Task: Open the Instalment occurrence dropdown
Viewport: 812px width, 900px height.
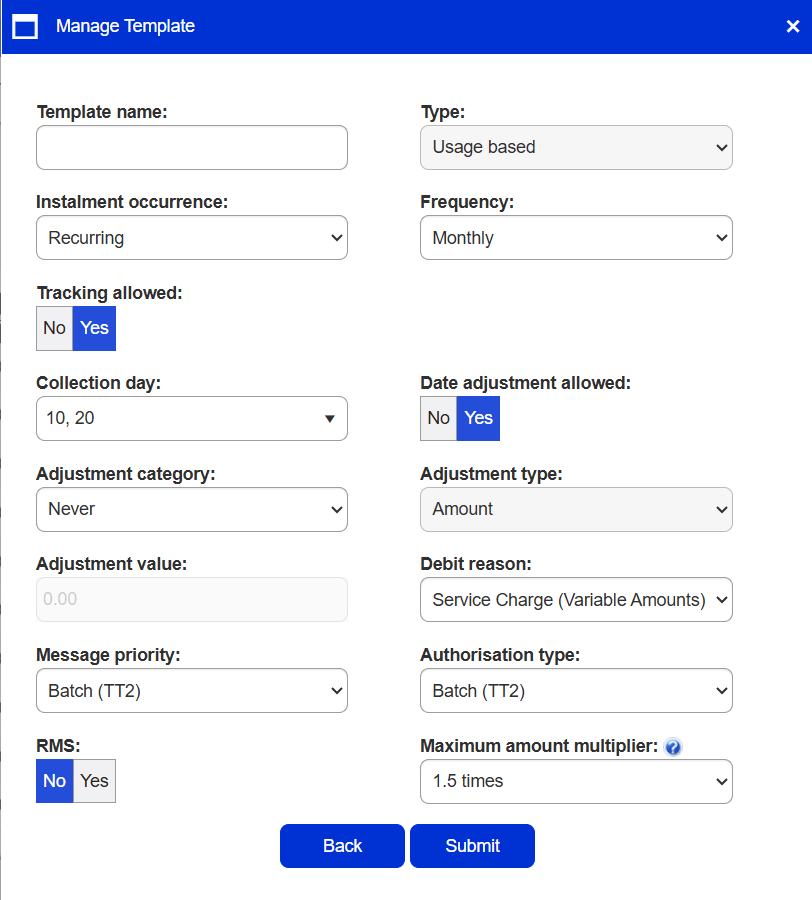Action: (x=192, y=238)
